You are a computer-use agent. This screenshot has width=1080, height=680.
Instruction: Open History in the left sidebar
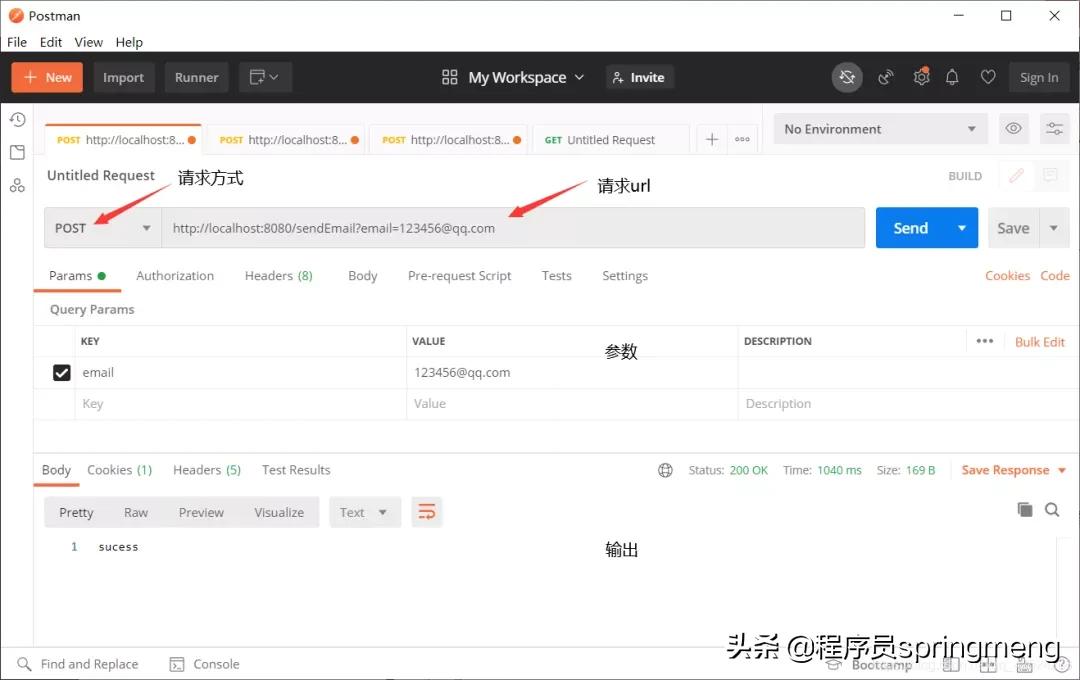(x=16, y=118)
